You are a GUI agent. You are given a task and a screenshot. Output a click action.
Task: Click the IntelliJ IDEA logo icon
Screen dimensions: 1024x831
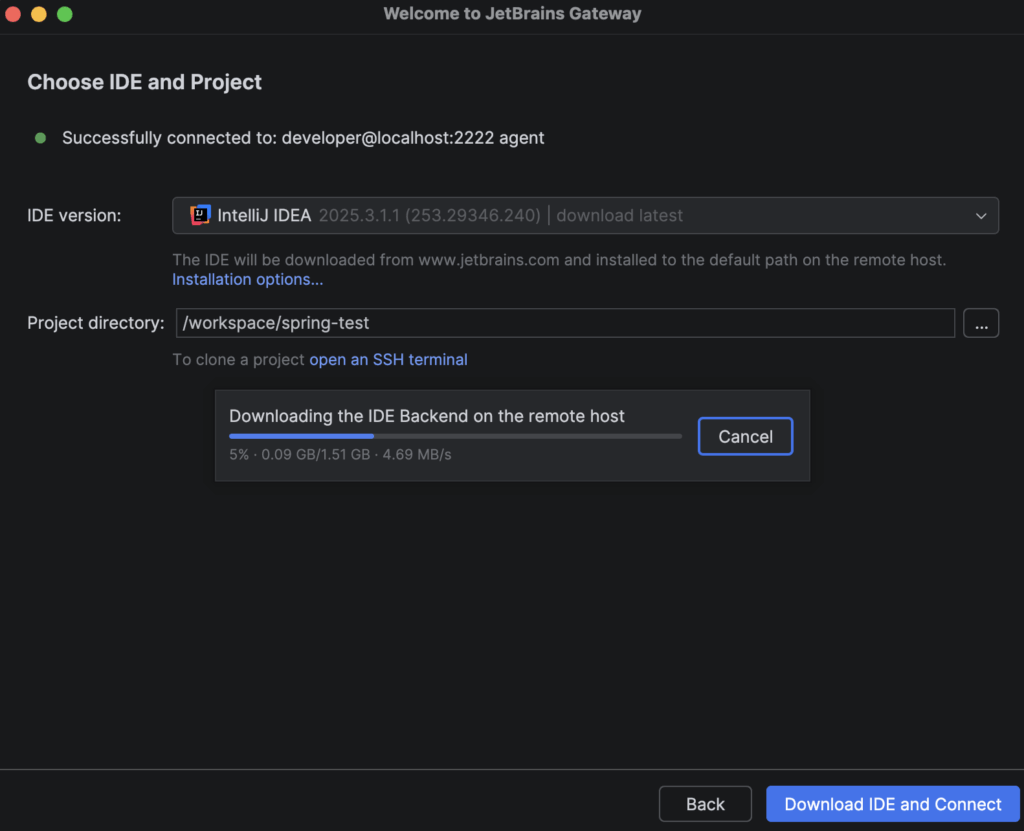click(200, 215)
